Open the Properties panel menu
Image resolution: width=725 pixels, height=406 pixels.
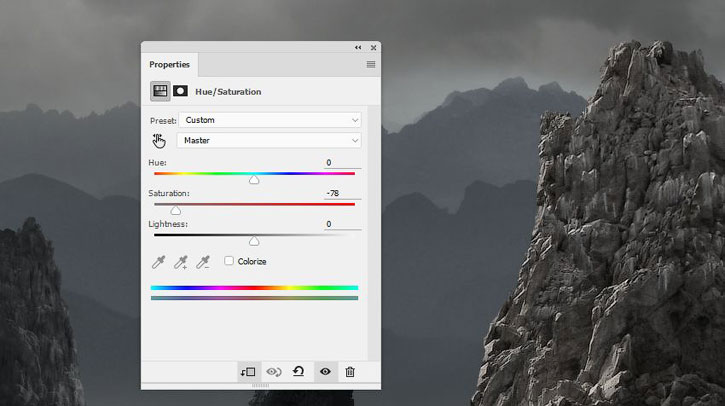pyautogui.click(x=371, y=64)
